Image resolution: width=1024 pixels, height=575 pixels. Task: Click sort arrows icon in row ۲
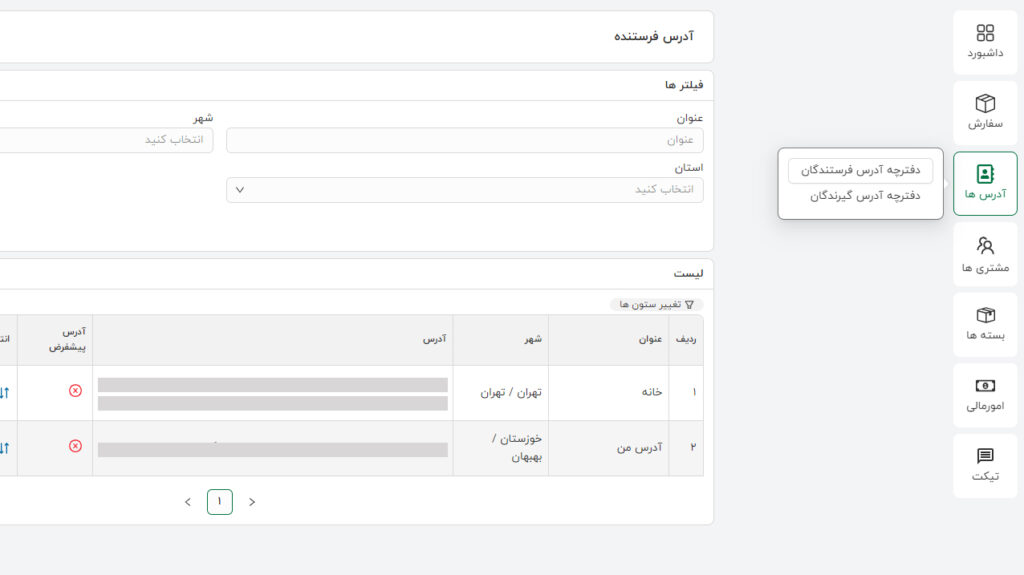[x=5, y=447]
